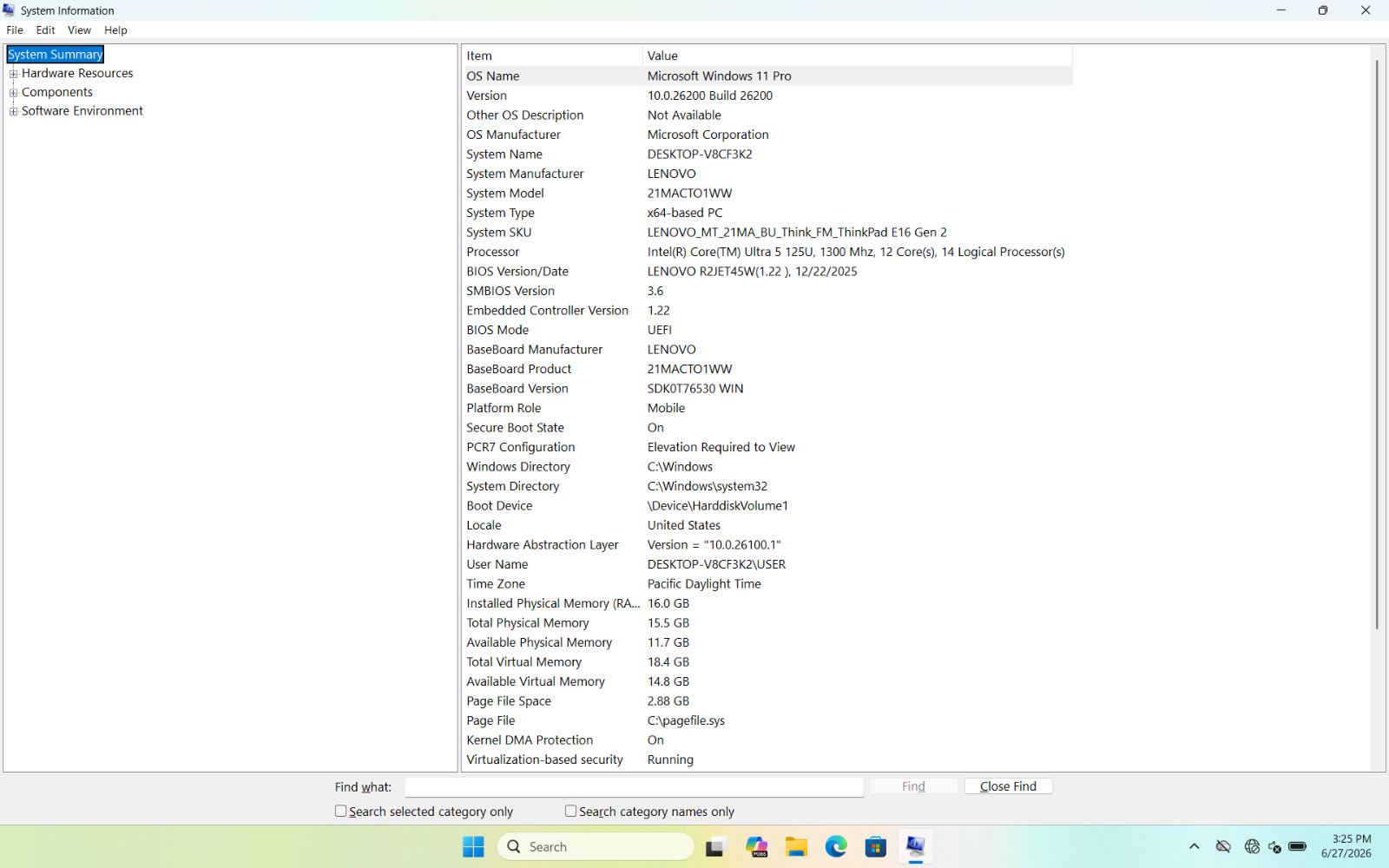This screenshot has height=868, width=1389.
Task: Open the Help menu
Action: (x=115, y=30)
